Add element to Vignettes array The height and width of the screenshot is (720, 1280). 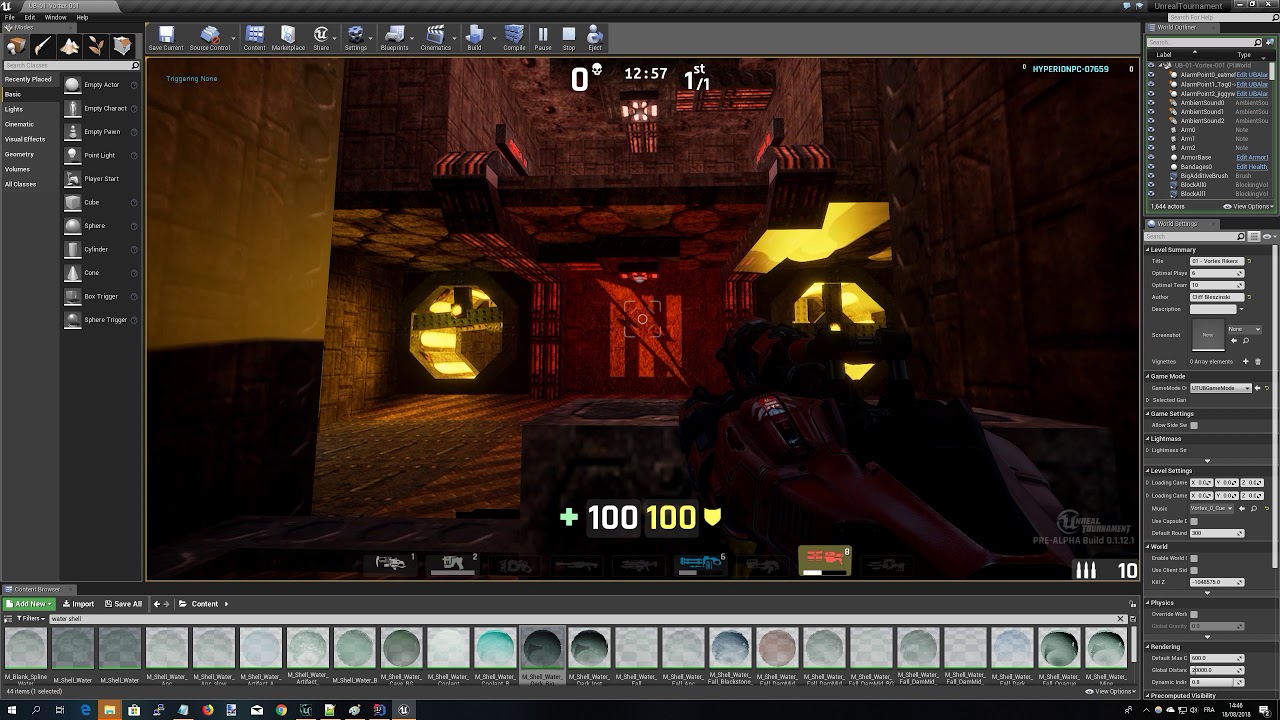point(1246,362)
